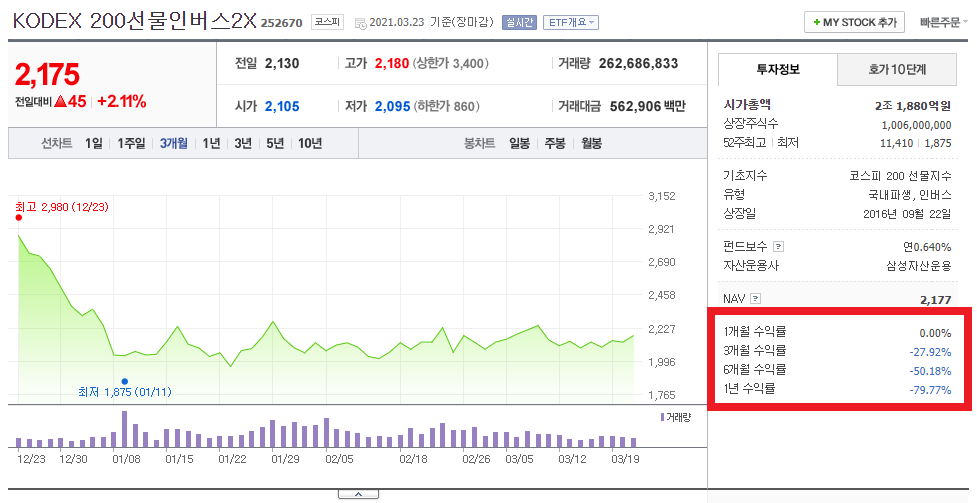Click the 거래량 value 262,686,833
Image resolution: width=977 pixels, height=503 pixels.
click(x=638, y=64)
